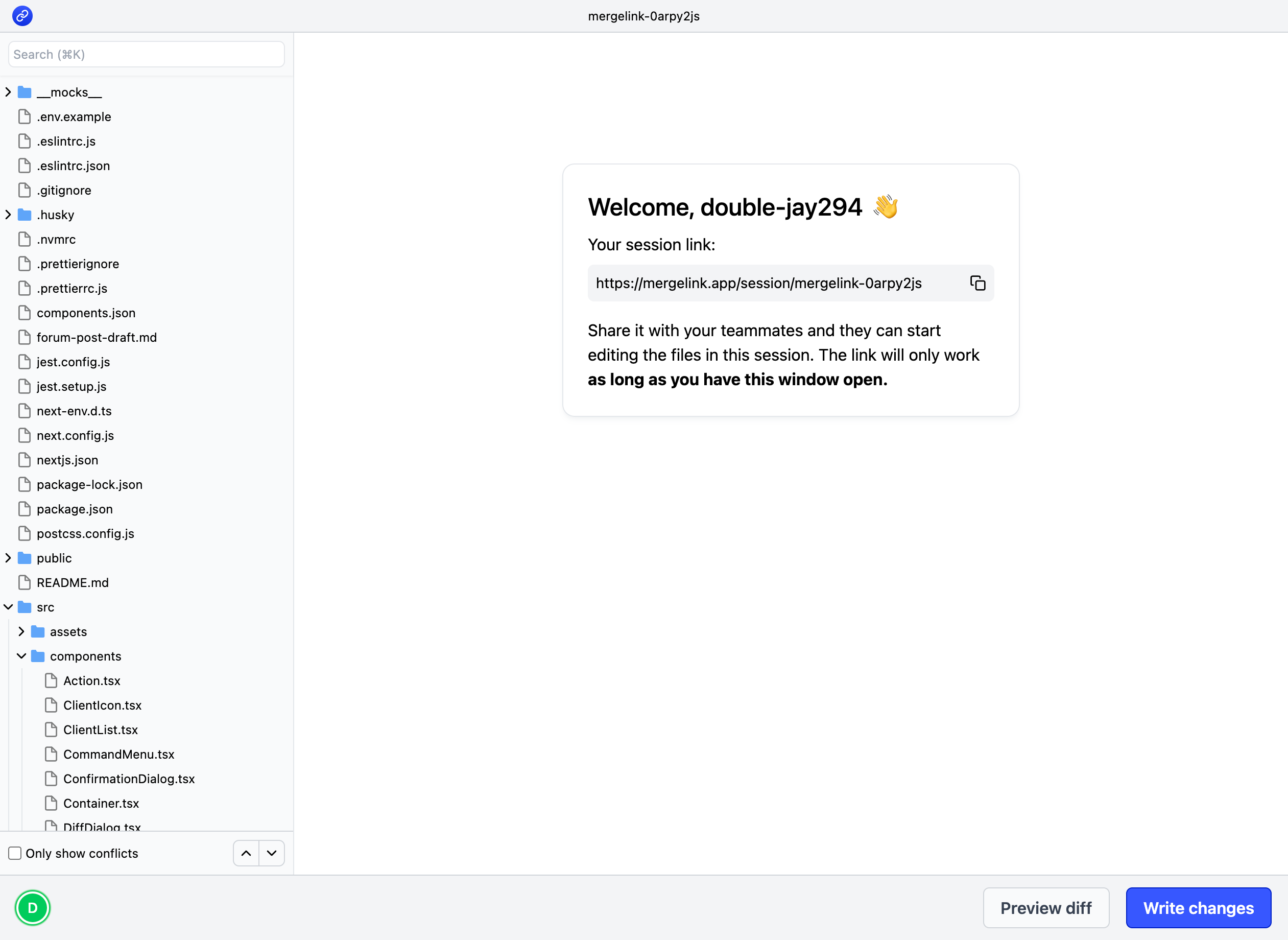Expand the __mocks__ folder
The image size is (1288, 940).
click(8, 92)
